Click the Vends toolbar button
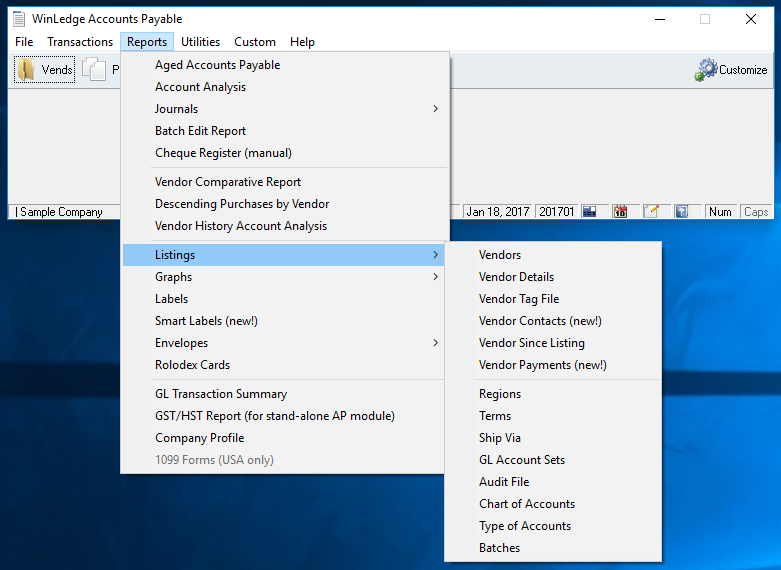Image resolution: width=781 pixels, height=570 pixels. point(45,70)
